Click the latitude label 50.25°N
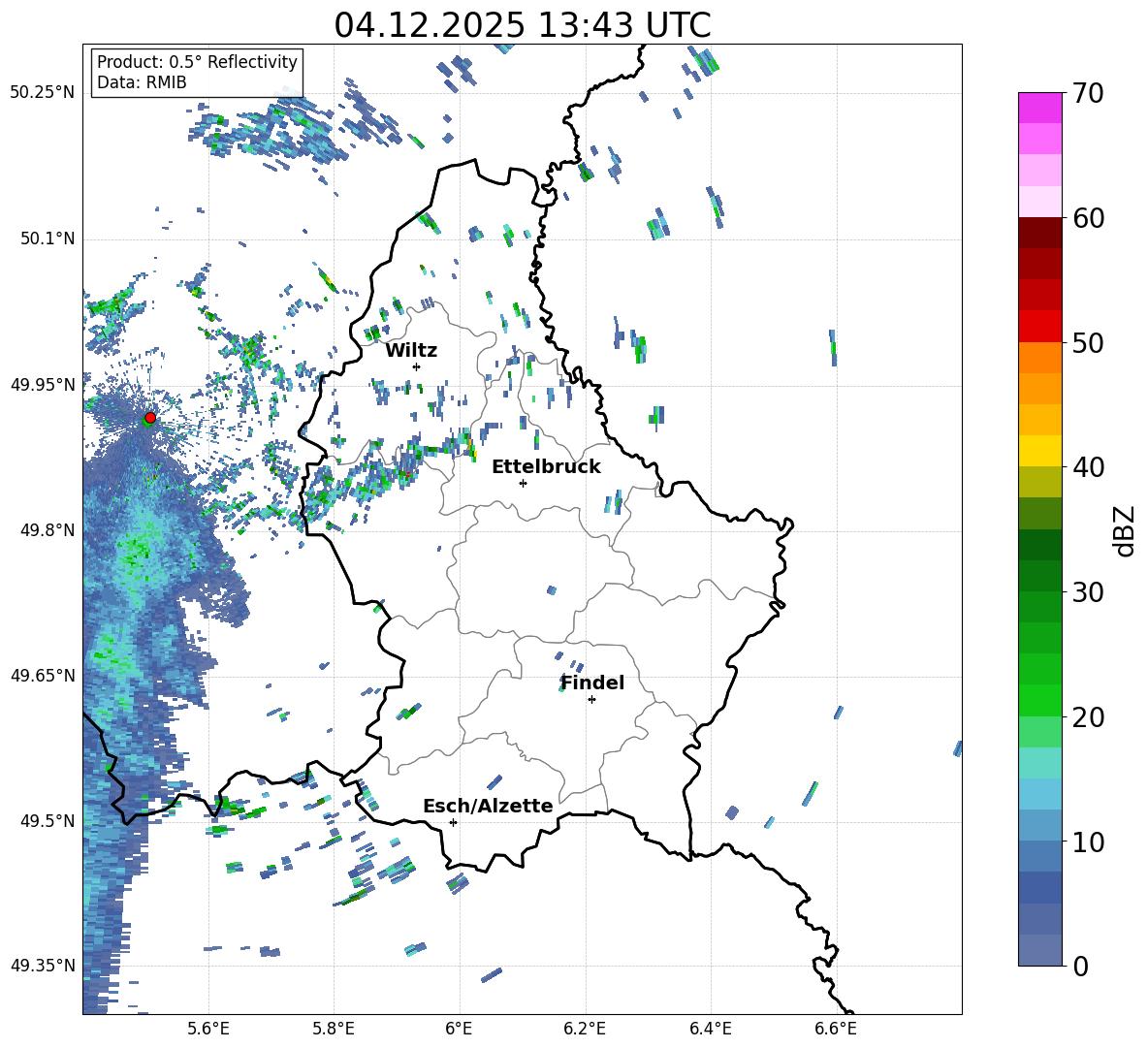Screen dimensions: 1148x1048 pos(43,93)
